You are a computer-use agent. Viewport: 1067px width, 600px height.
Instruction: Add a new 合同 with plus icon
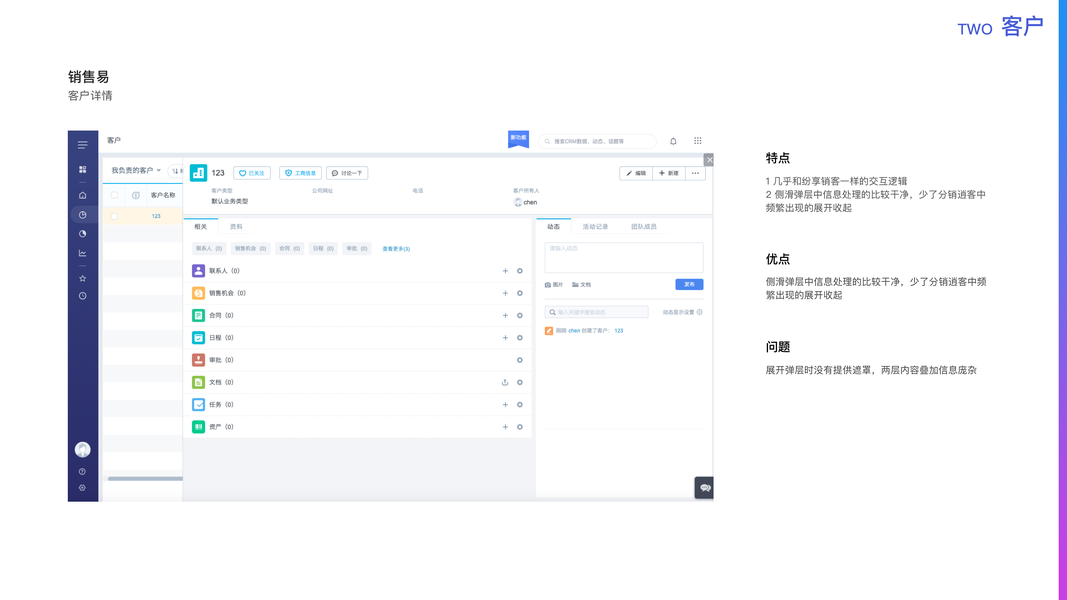coord(505,316)
